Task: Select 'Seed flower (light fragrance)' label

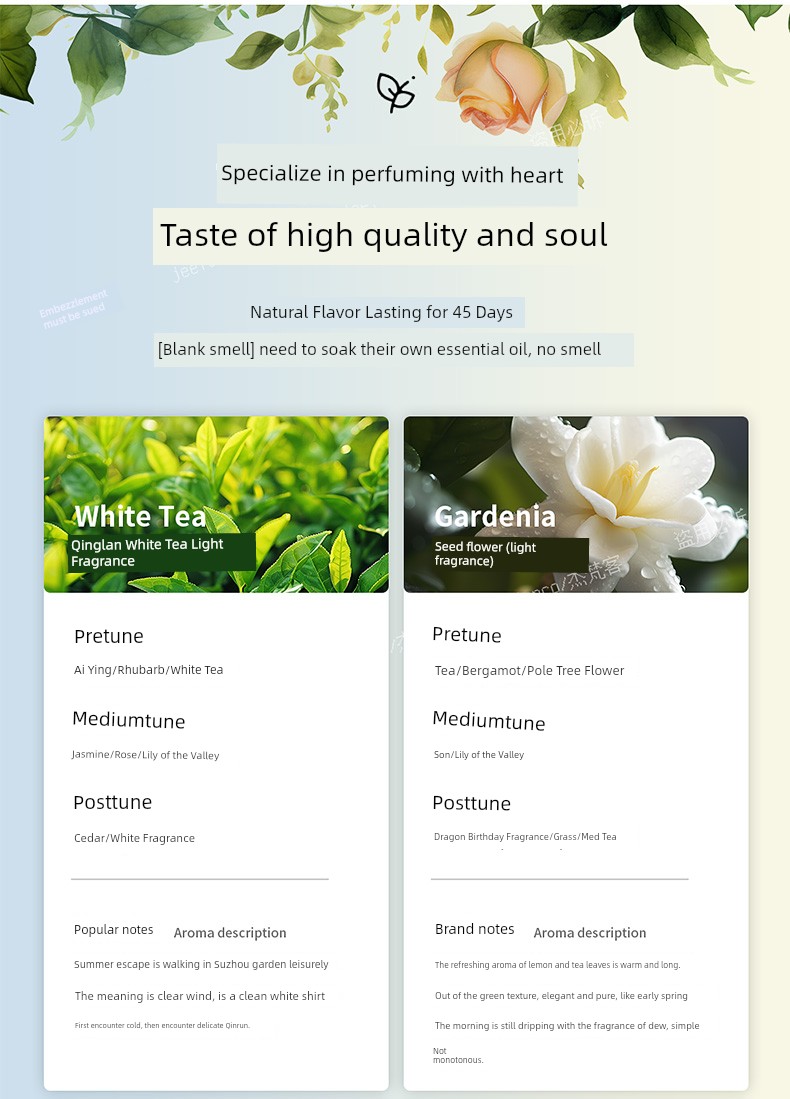Action: [x=486, y=554]
